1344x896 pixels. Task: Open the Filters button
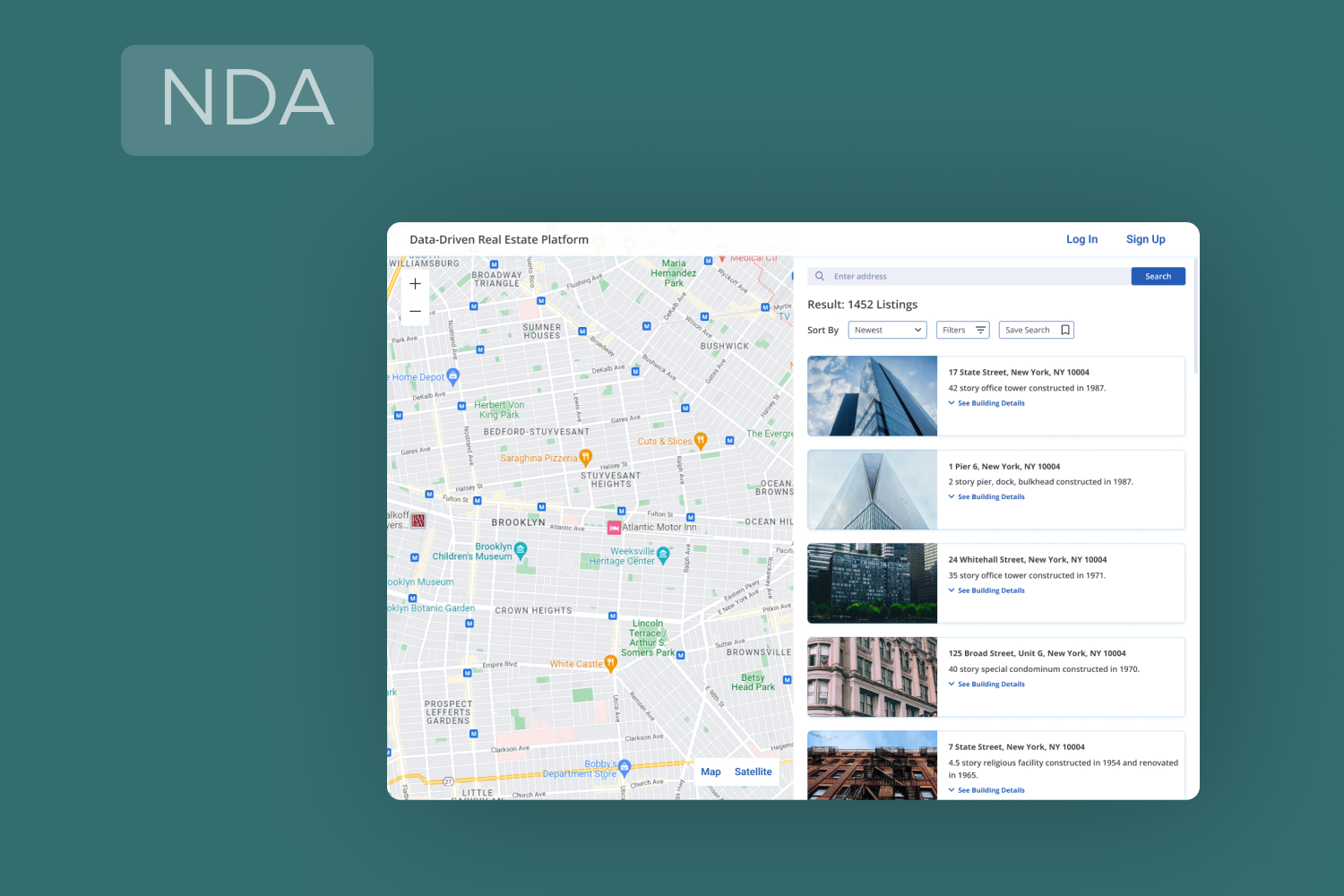(963, 330)
